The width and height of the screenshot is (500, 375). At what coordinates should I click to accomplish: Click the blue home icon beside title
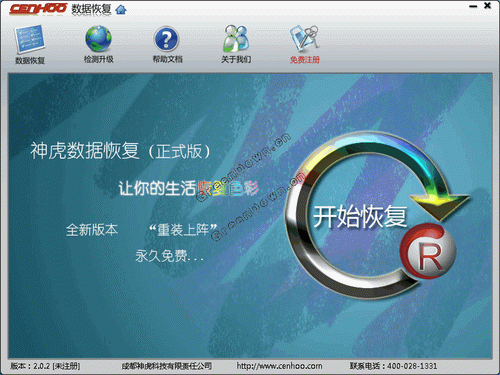pyautogui.click(x=121, y=10)
